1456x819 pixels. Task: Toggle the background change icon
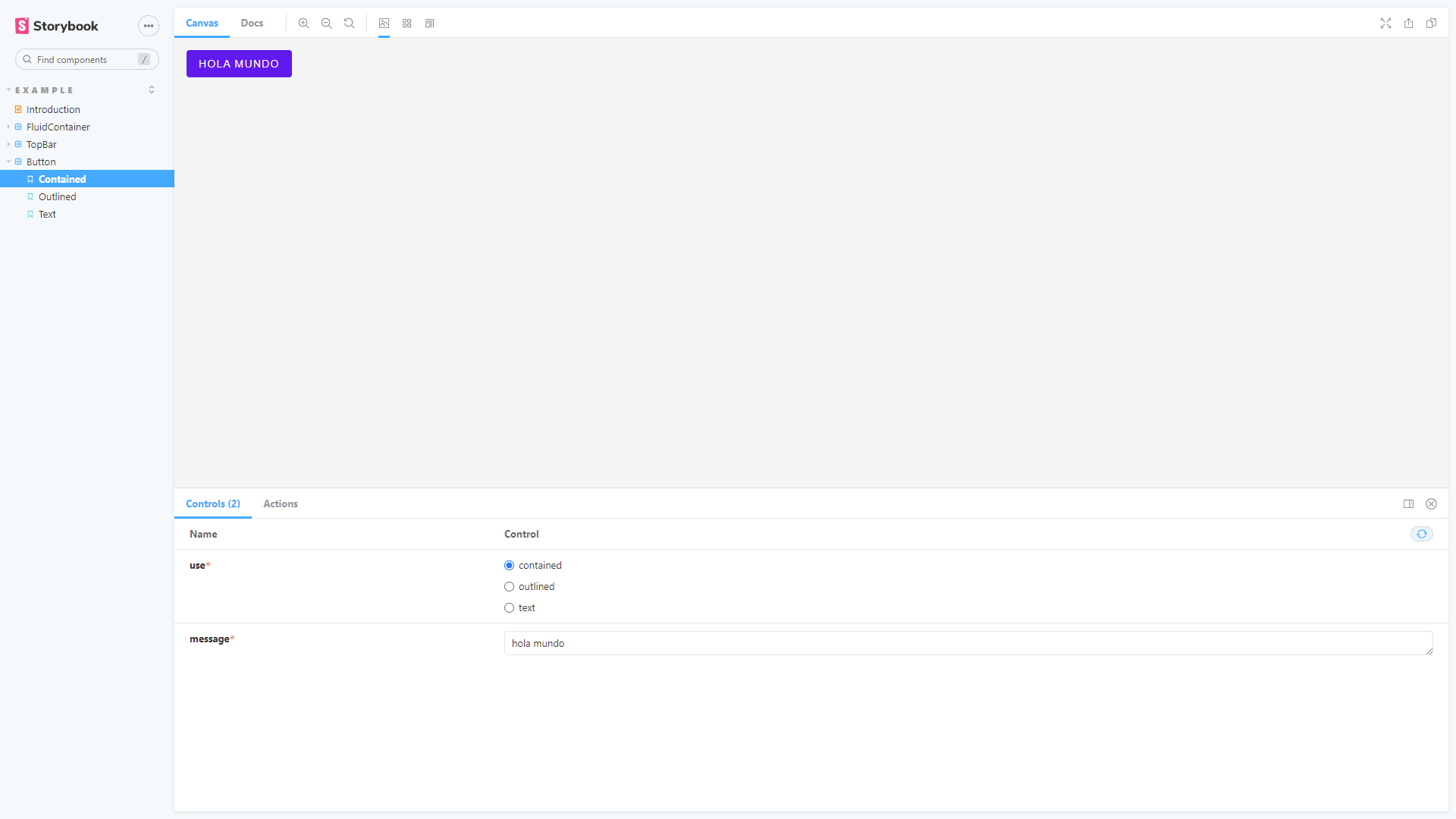[384, 24]
